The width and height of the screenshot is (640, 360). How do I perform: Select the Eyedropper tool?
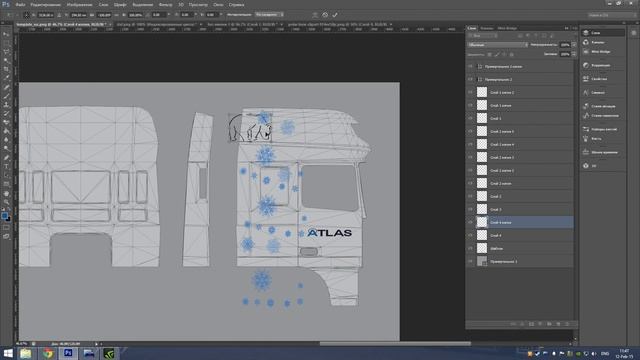6,78
